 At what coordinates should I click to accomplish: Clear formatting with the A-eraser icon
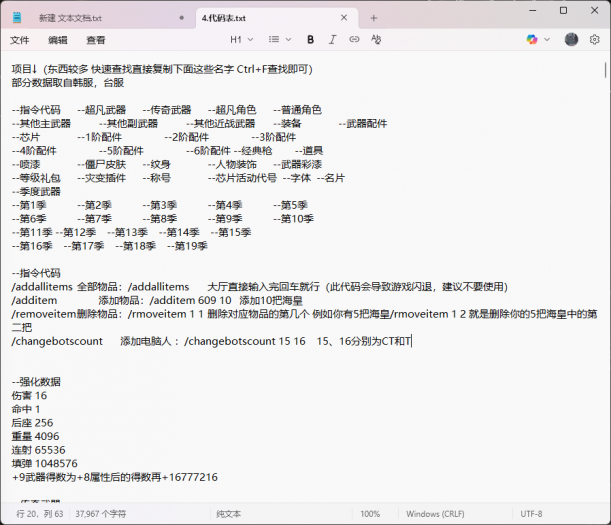(x=376, y=39)
